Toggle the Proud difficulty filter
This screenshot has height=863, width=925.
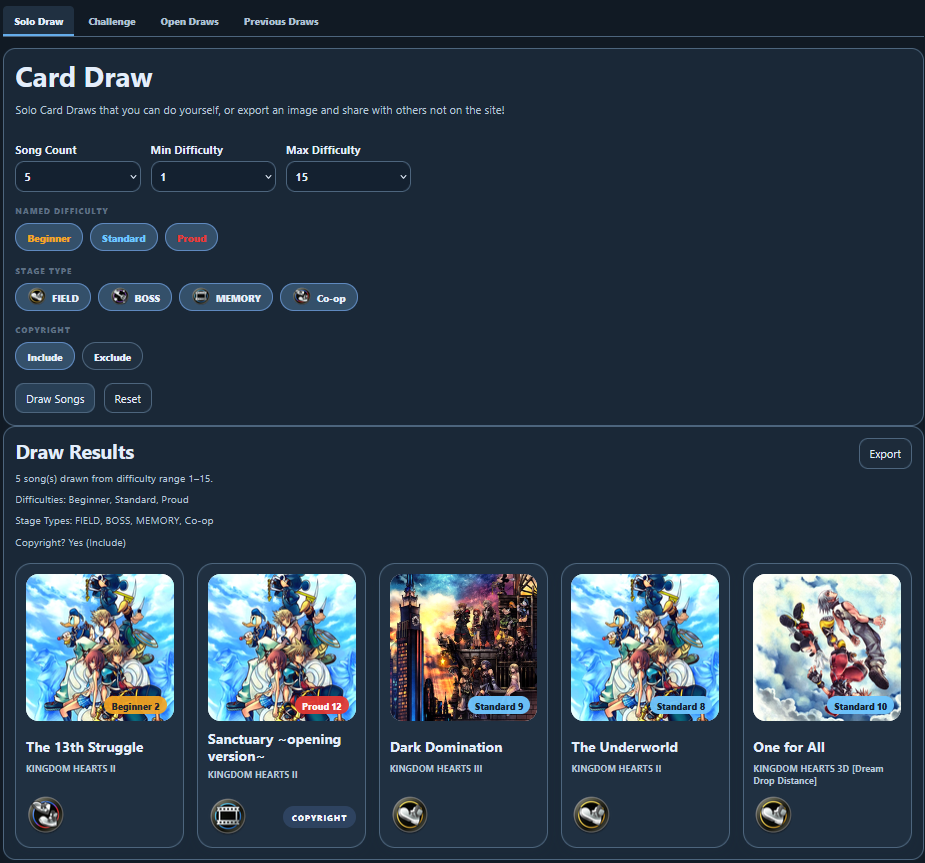point(192,238)
